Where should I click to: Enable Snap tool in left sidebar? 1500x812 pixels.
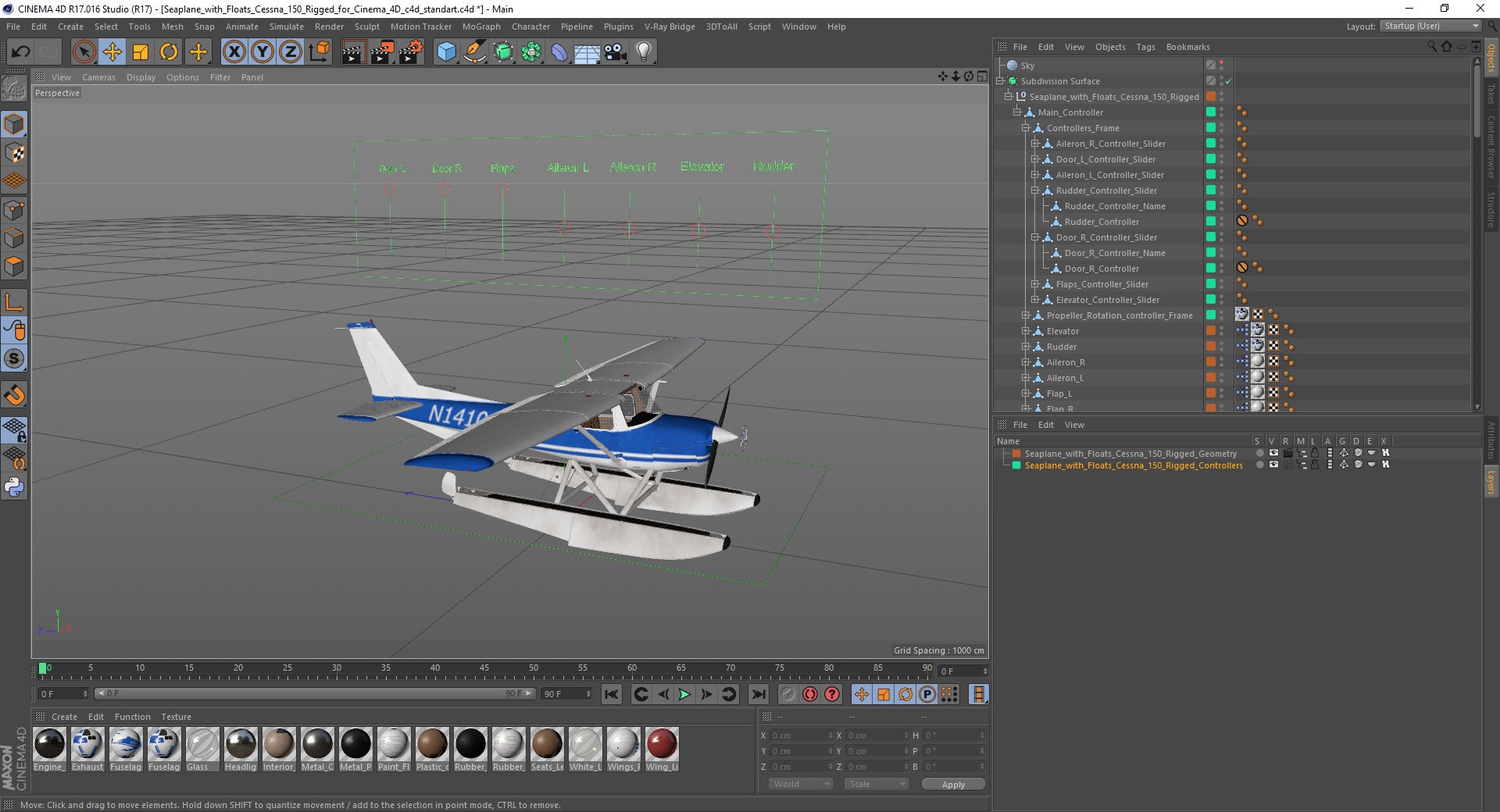14,358
